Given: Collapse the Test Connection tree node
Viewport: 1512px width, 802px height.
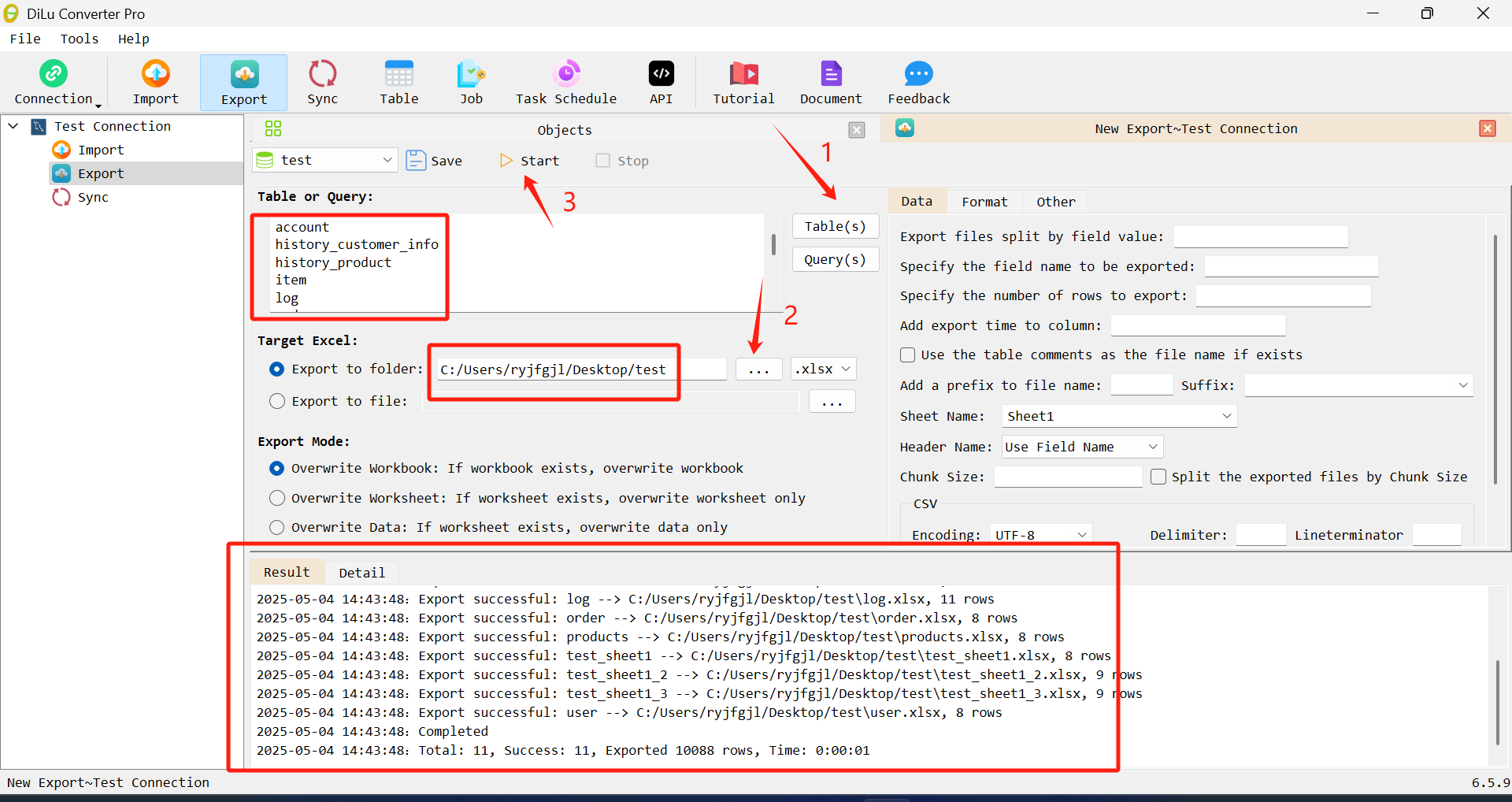Looking at the screenshot, I should click(13, 126).
